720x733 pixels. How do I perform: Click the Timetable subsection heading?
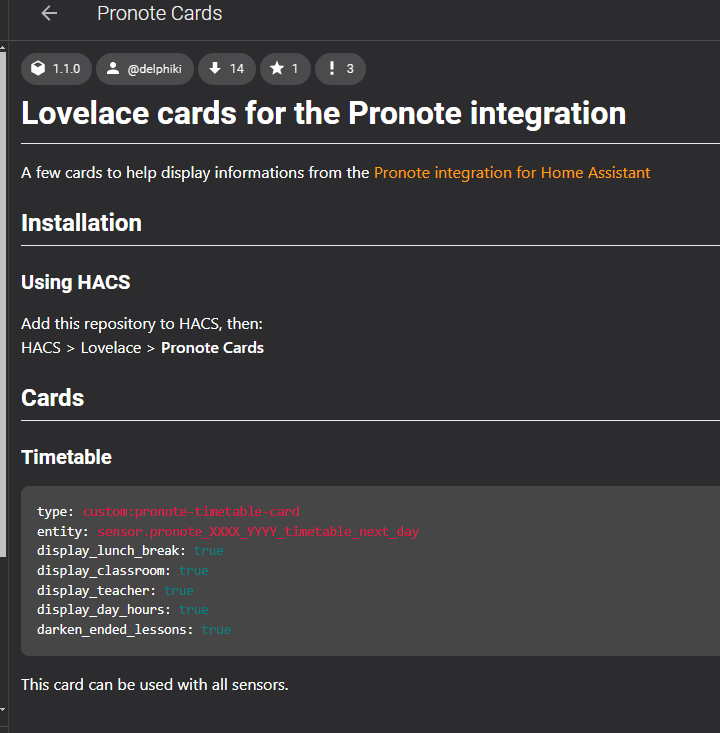[x=66, y=457]
